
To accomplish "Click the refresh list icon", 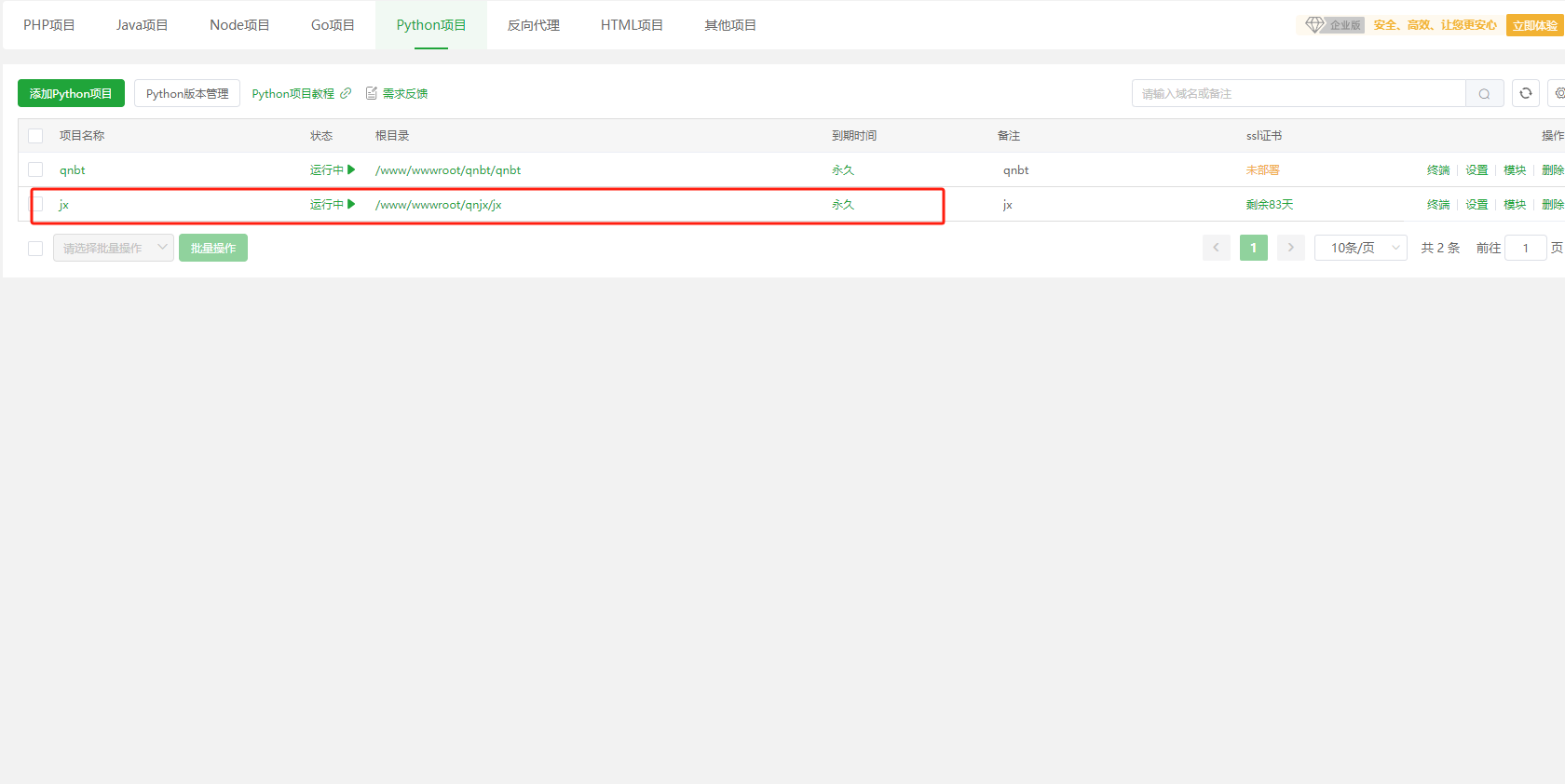I will (x=1525, y=93).
